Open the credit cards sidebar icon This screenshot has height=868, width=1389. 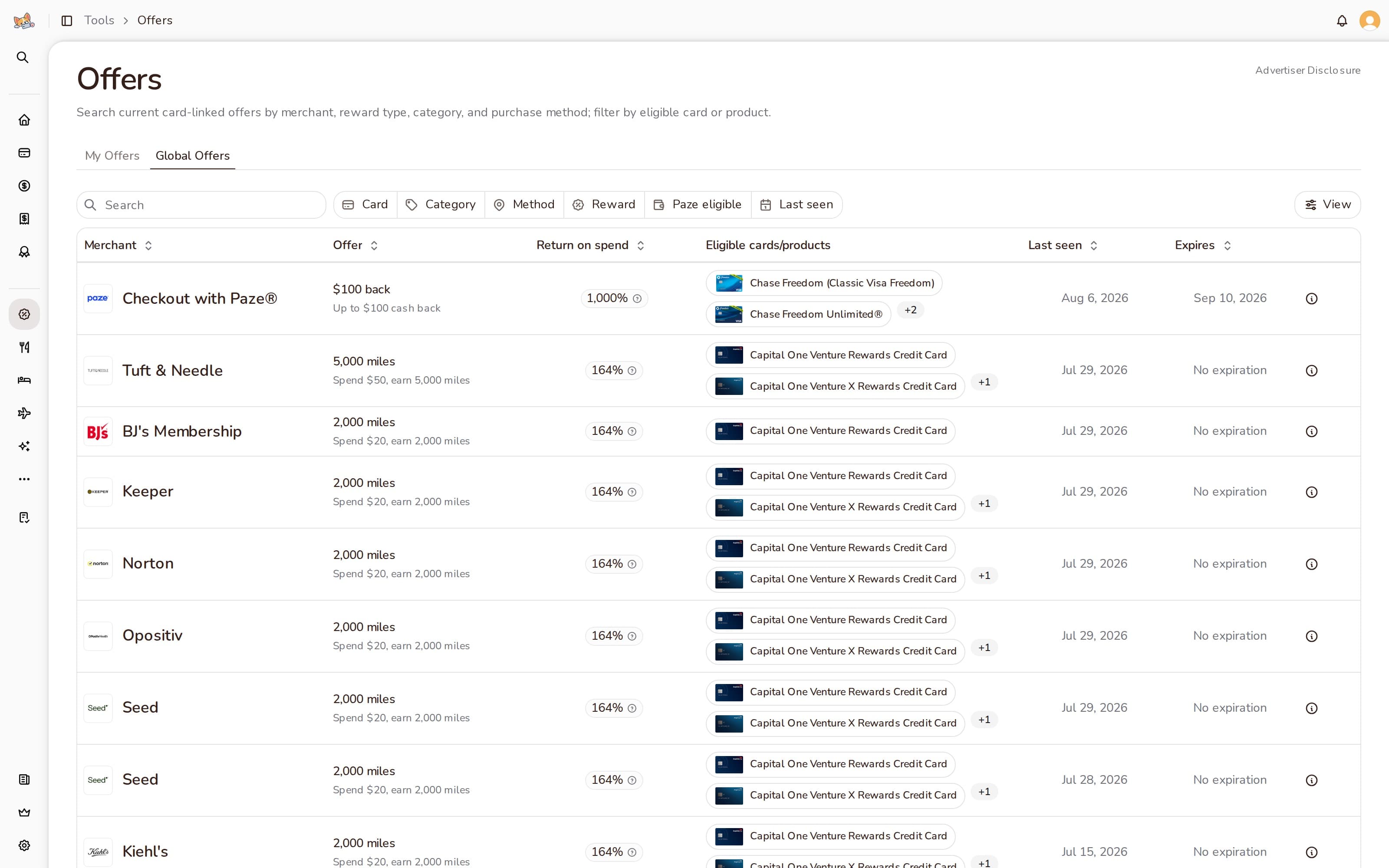24,153
